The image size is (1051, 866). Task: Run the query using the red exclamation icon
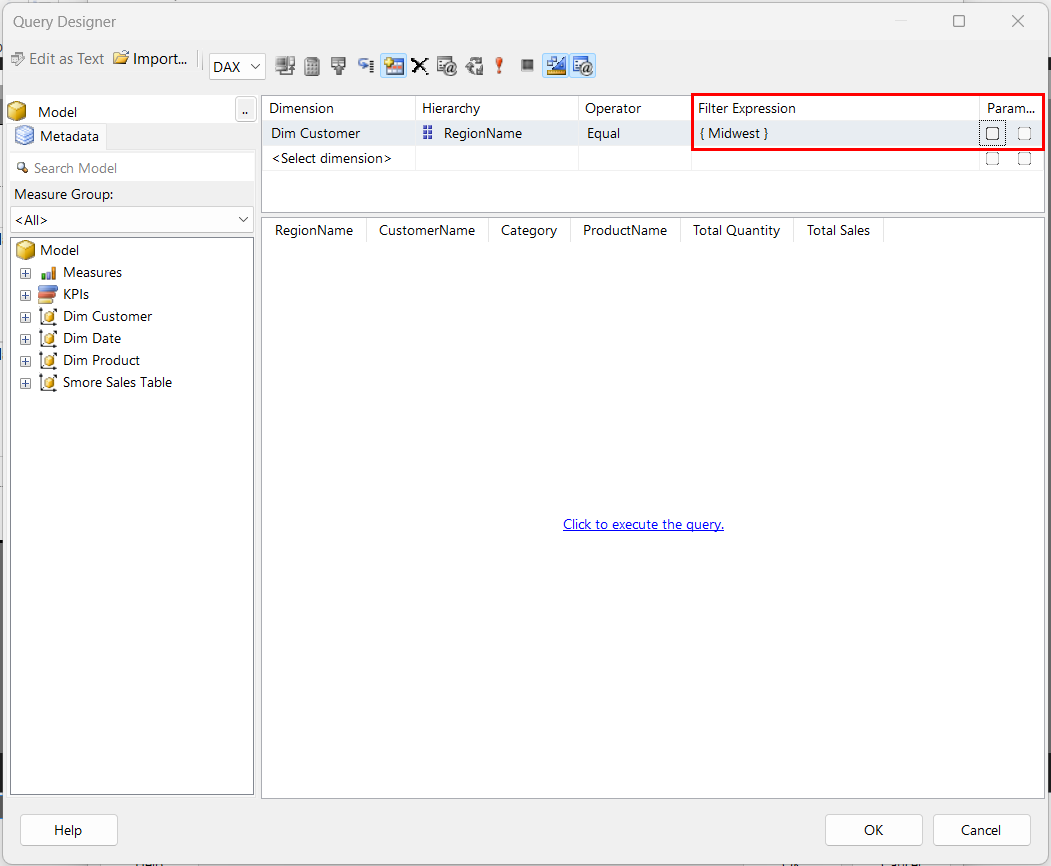pyautogui.click(x=499, y=66)
